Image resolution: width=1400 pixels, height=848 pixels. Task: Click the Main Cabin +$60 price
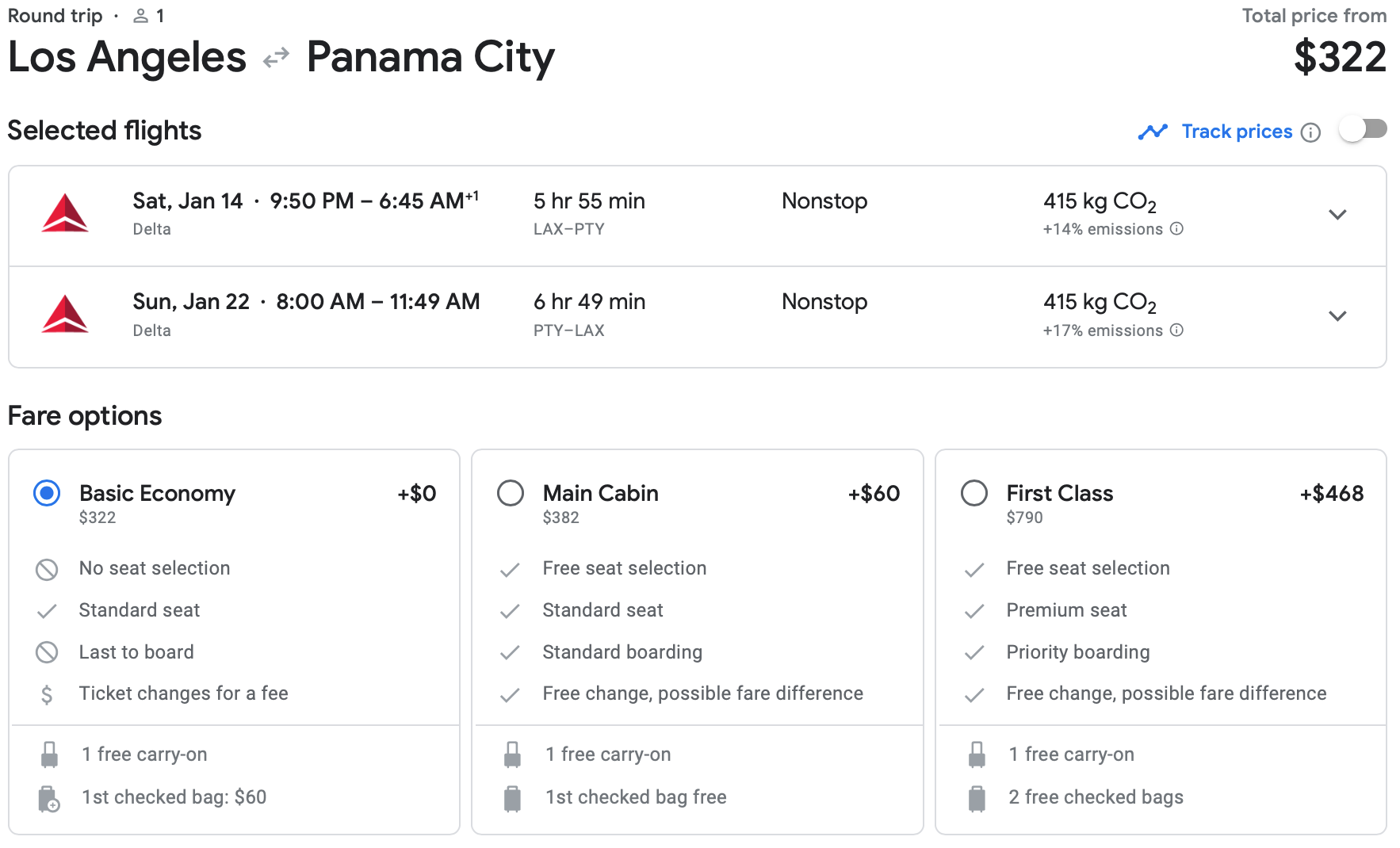(x=874, y=493)
